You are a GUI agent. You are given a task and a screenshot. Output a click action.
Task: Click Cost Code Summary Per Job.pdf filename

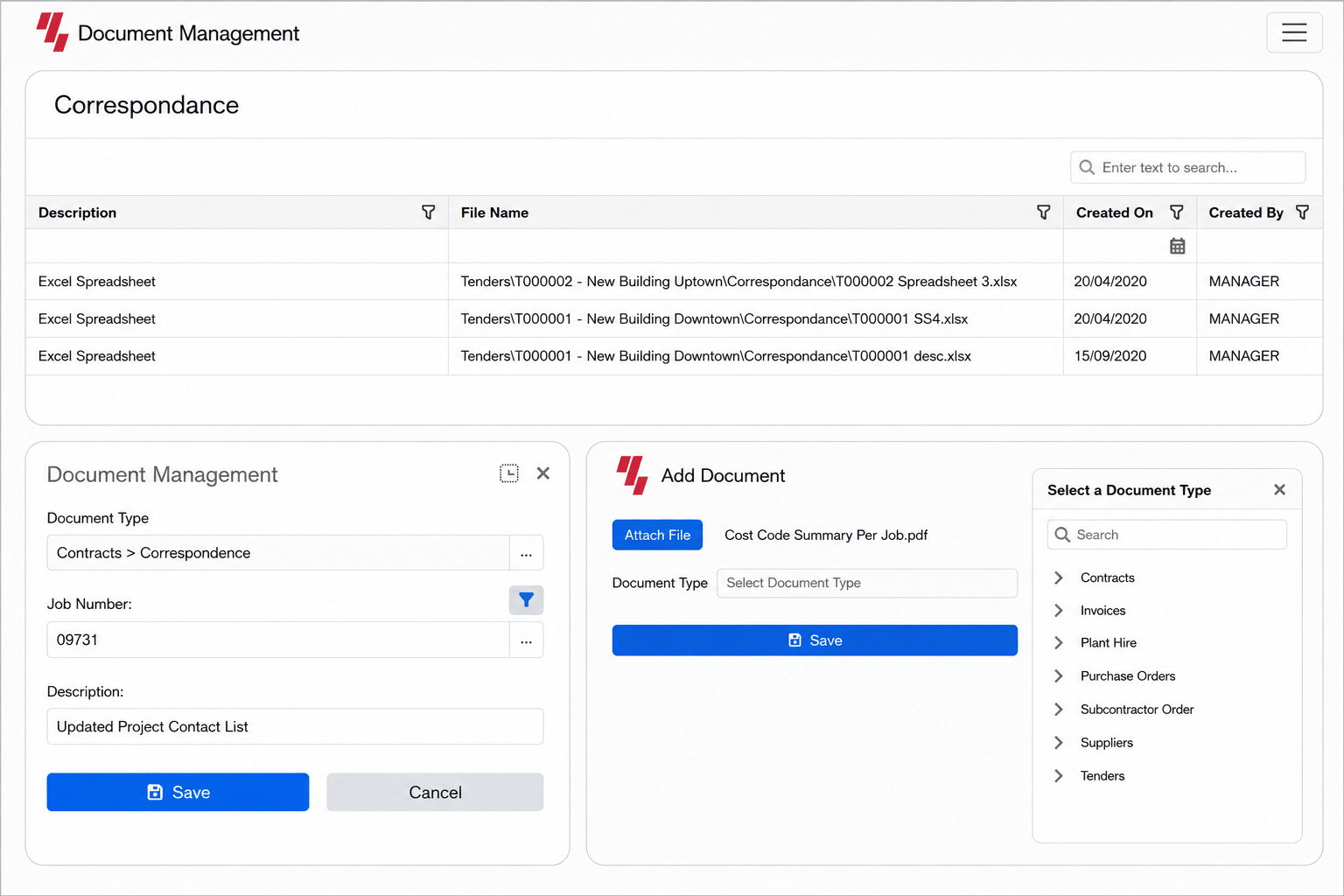(x=826, y=535)
